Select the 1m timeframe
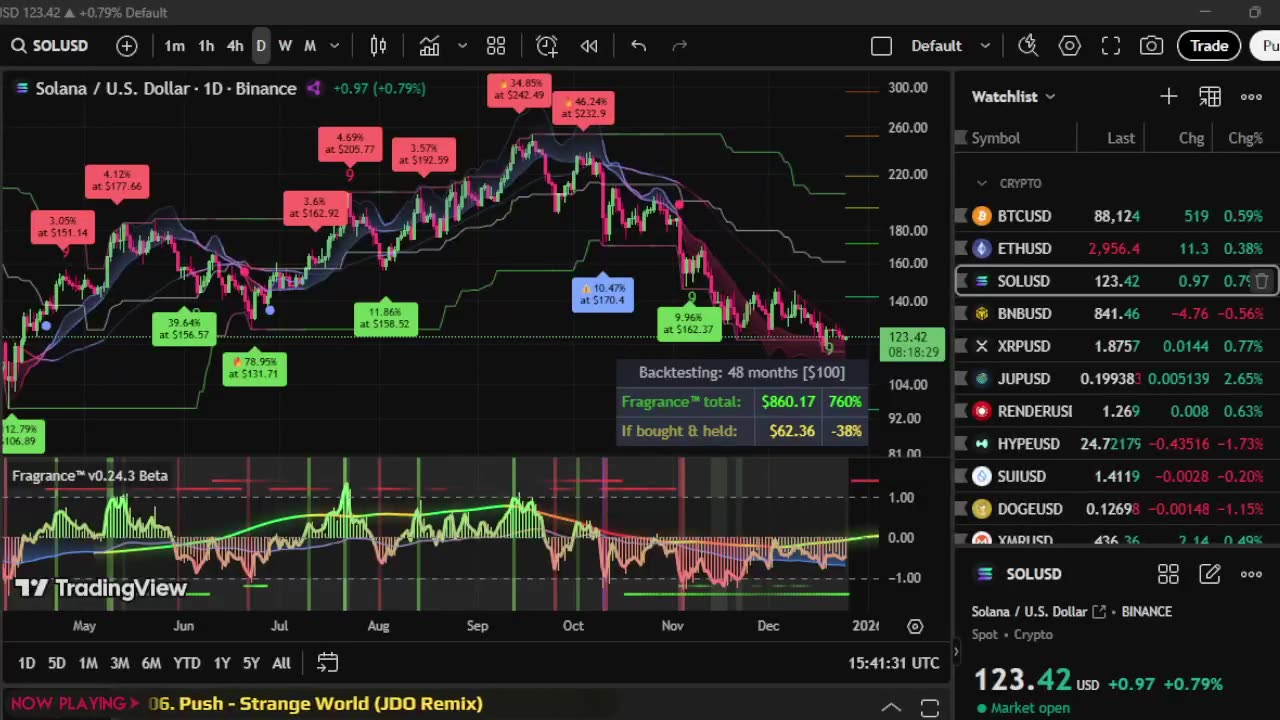Screen dimensions: 1280x720 pos(174,46)
